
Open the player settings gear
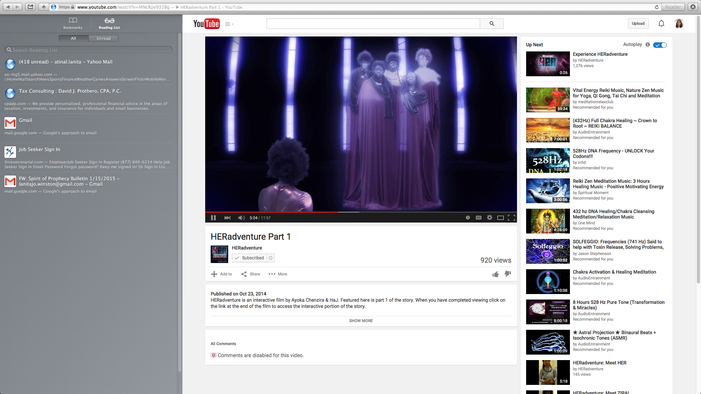tap(490, 218)
